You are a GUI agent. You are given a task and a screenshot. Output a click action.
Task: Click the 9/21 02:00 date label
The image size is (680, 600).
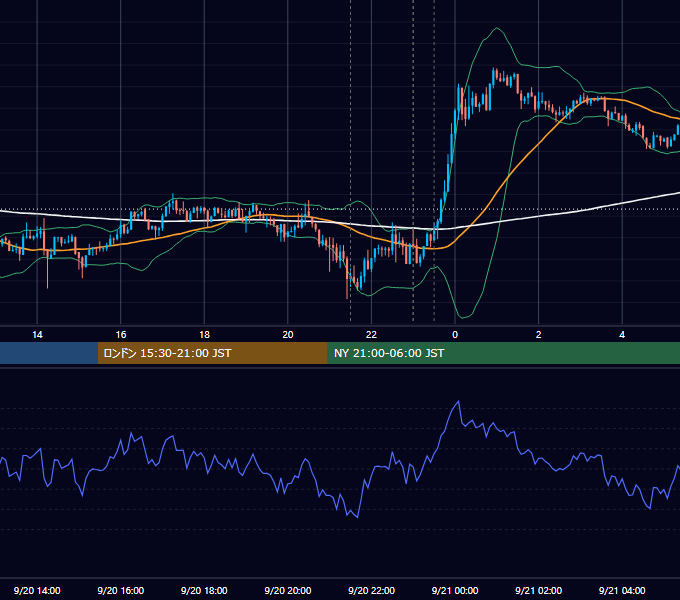(539, 590)
